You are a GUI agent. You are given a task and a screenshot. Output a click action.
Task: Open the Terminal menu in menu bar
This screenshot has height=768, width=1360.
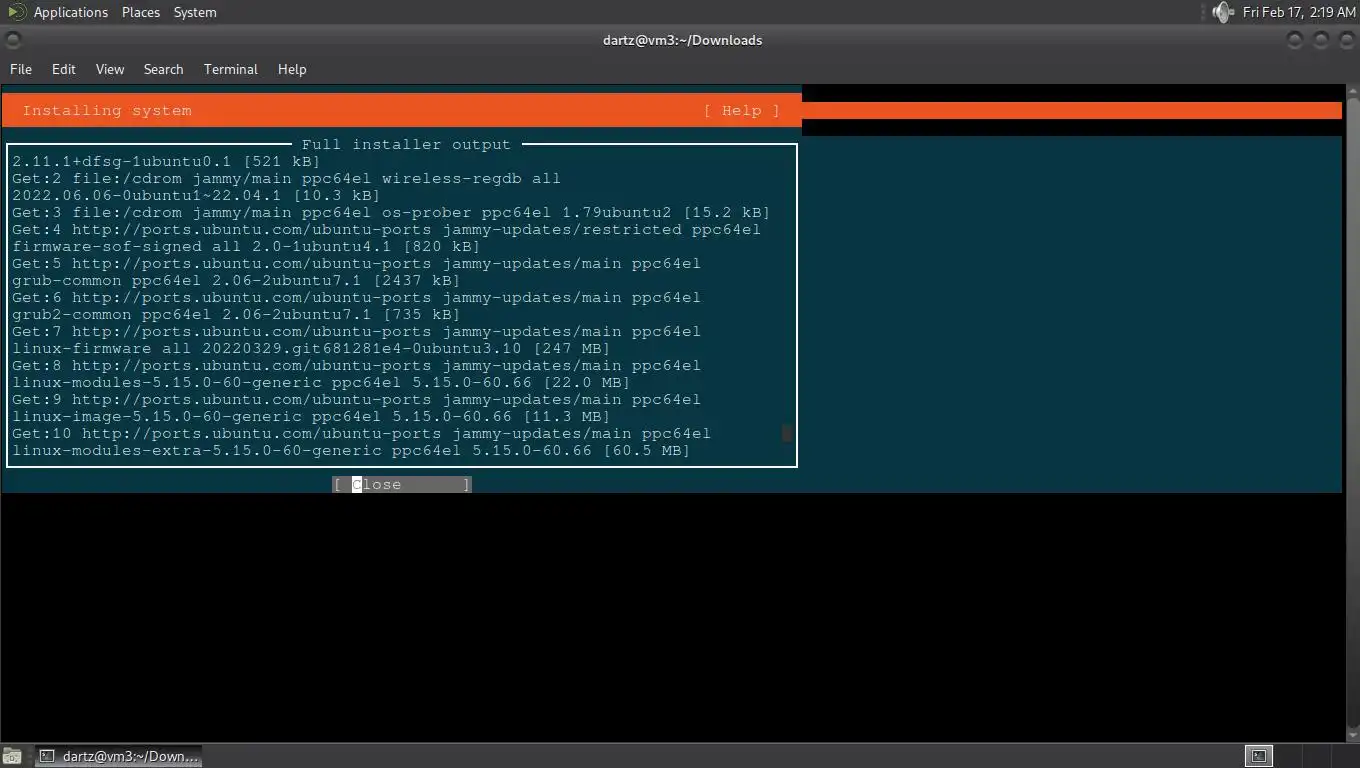[231, 69]
